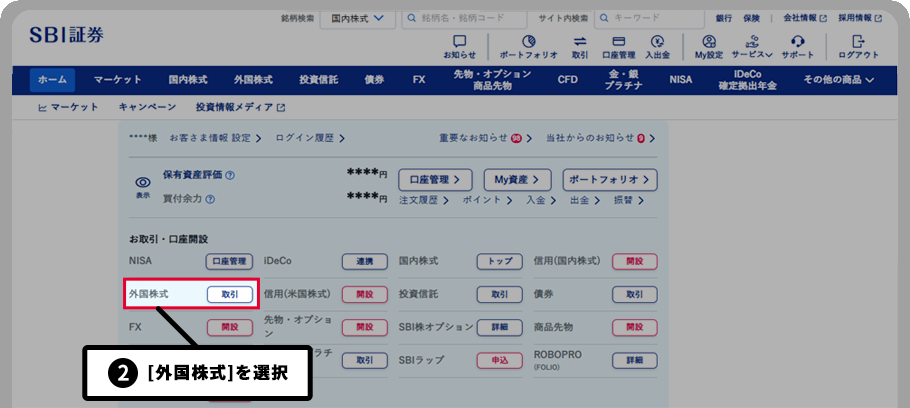
Task: Open the マーケット submenu link
Action: [68, 107]
